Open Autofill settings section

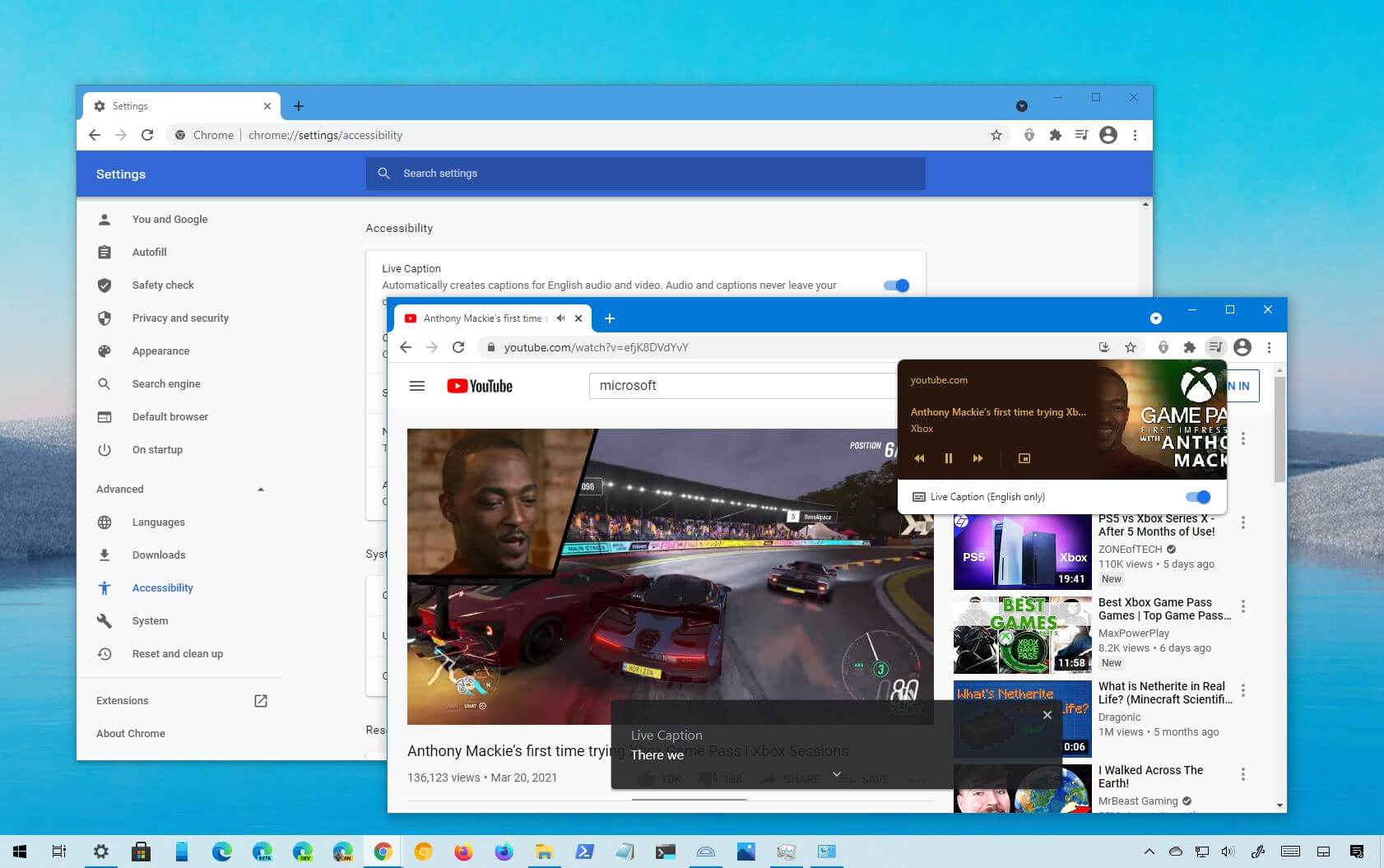coord(149,253)
